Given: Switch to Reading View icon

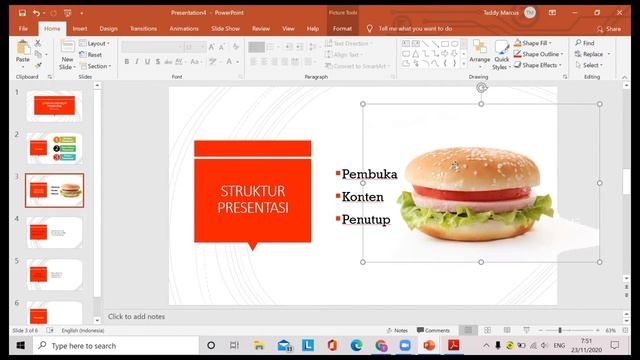Looking at the screenshot, I should click(x=507, y=330).
